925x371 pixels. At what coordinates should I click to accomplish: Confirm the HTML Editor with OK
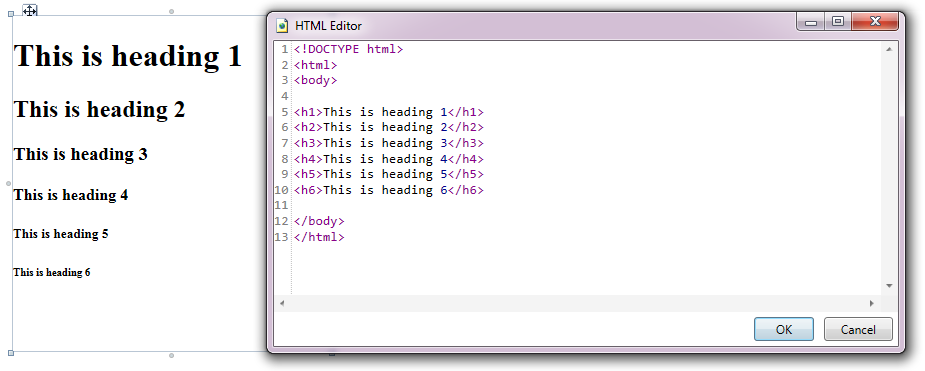[783, 329]
